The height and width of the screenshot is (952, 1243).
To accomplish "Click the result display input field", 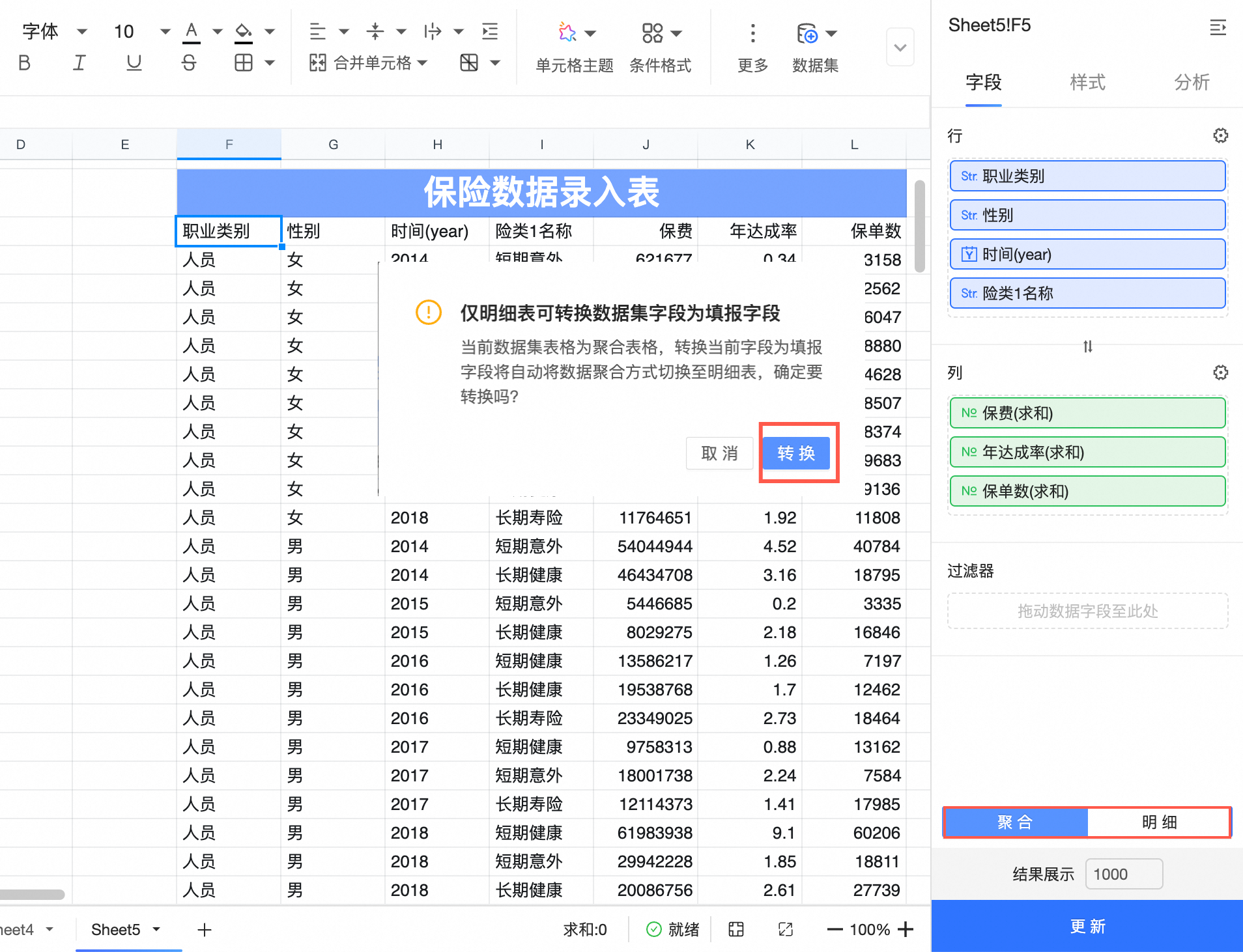I will (x=1123, y=874).
